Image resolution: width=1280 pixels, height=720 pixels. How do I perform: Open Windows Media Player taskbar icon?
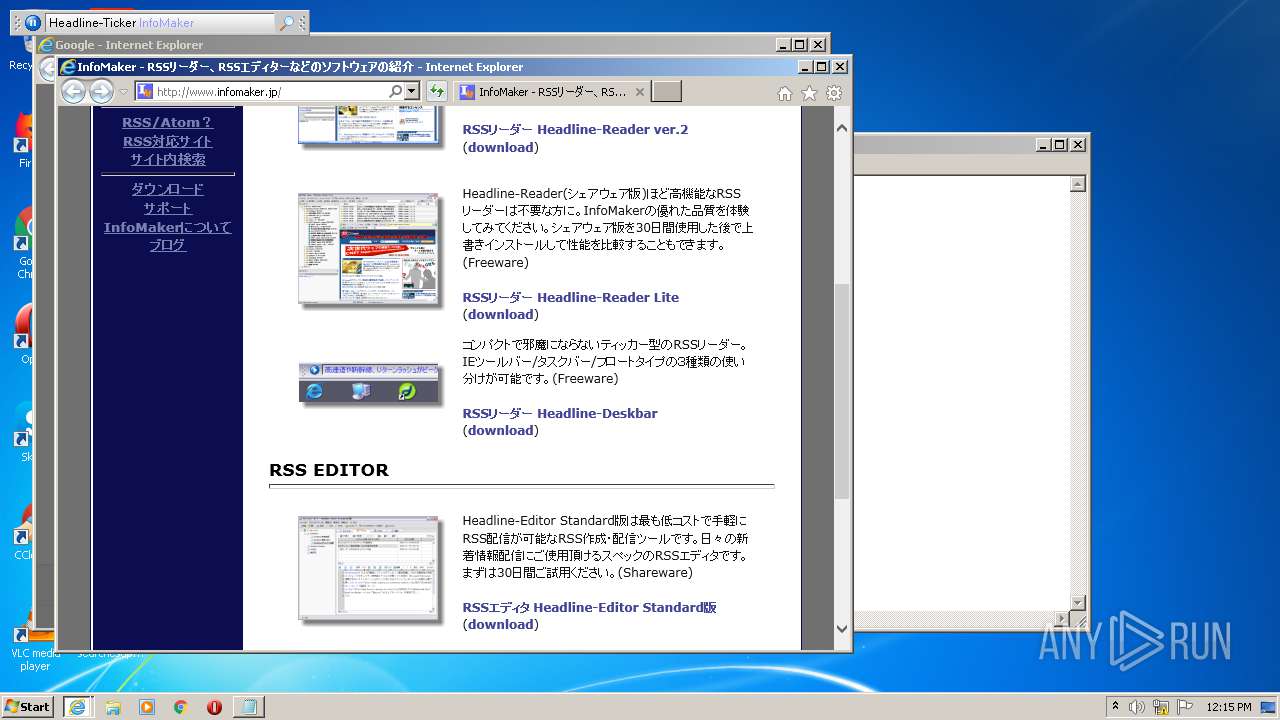pos(147,707)
